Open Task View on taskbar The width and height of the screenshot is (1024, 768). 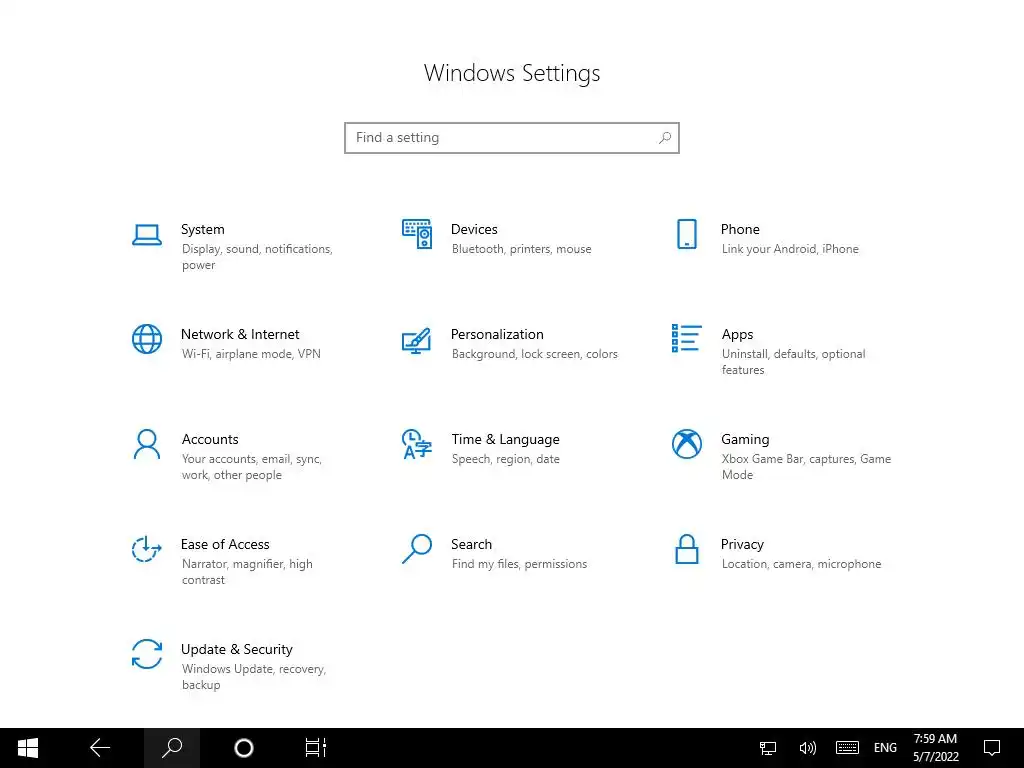point(315,748)
